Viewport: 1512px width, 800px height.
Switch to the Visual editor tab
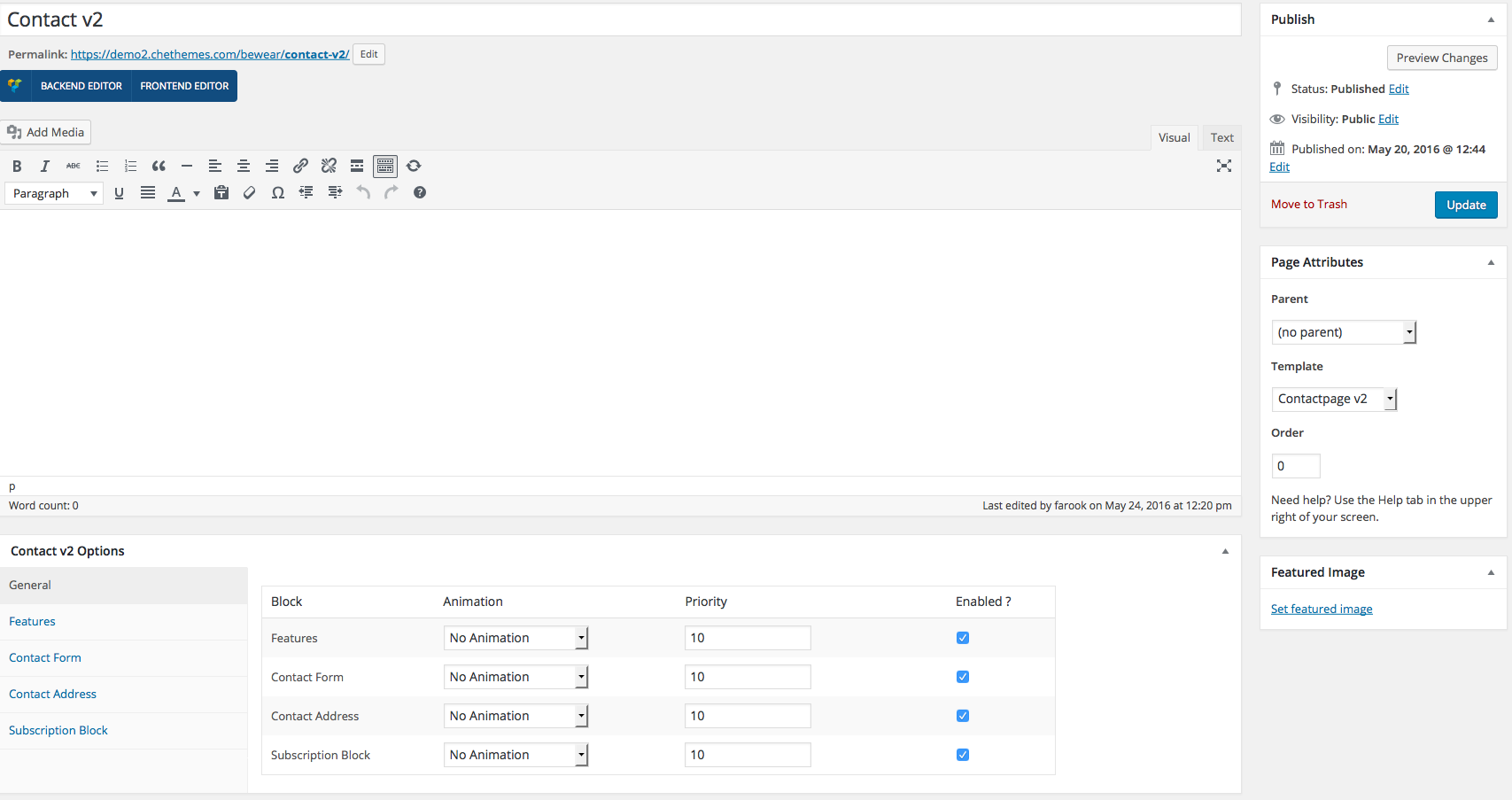click(1174, 137)
